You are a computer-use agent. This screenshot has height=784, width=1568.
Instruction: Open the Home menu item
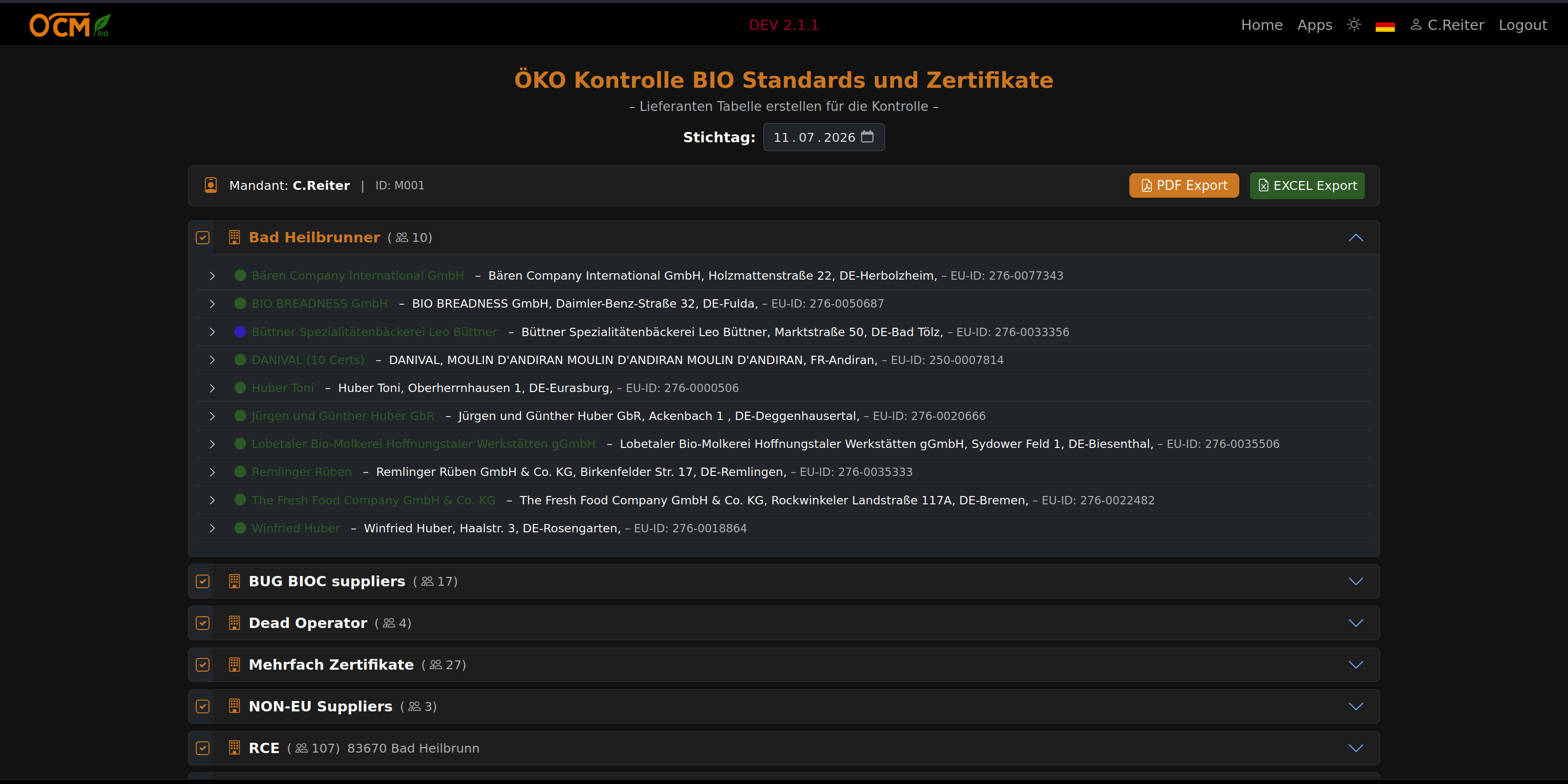pos(1261,25)
